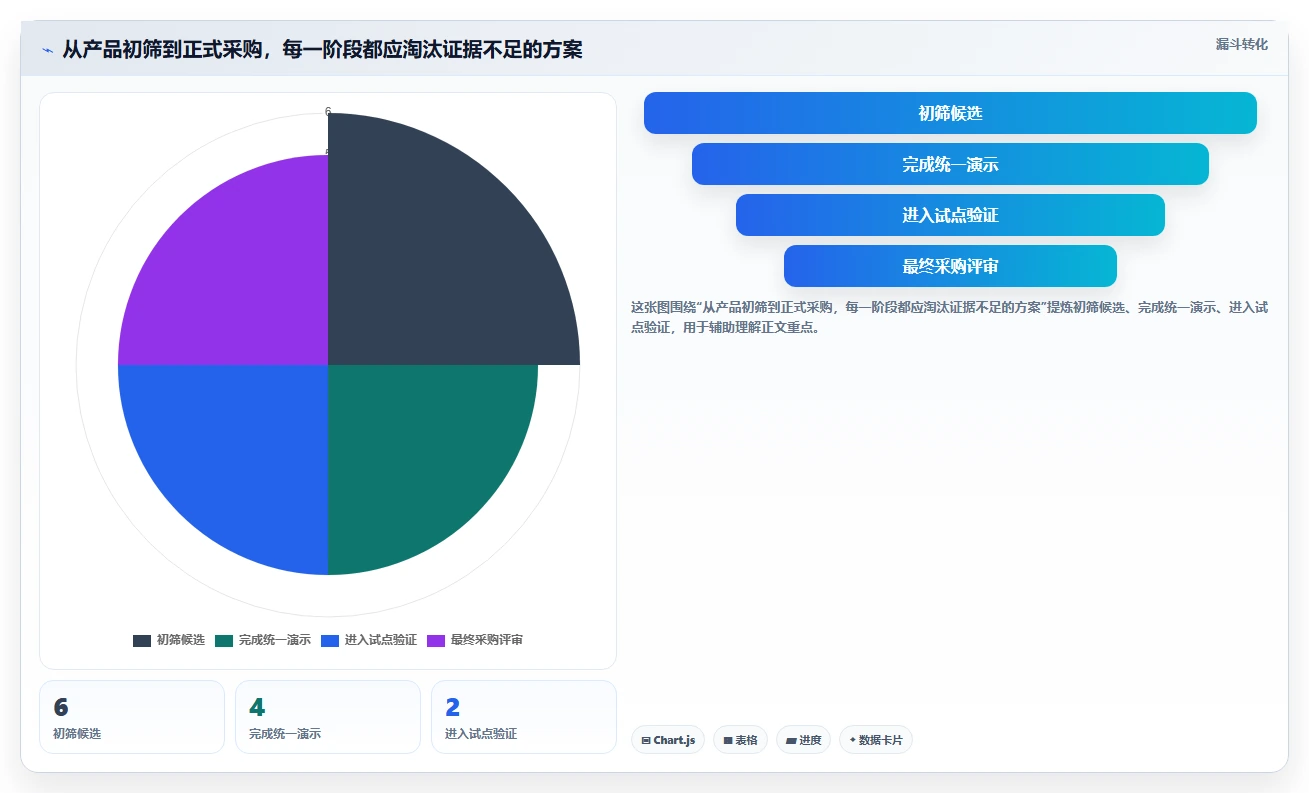Select the 进入试点验证 funnel bar

tap(950, 215)
